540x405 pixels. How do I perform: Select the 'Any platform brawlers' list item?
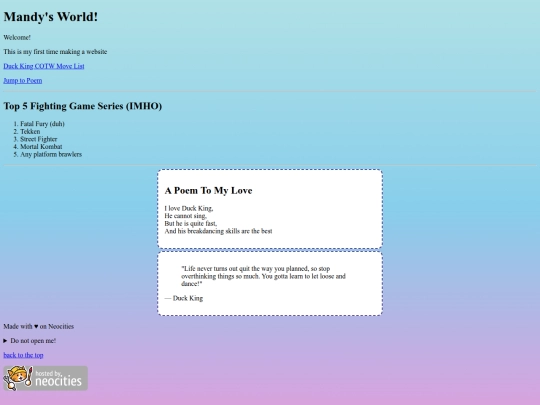(x=51, y=154)
